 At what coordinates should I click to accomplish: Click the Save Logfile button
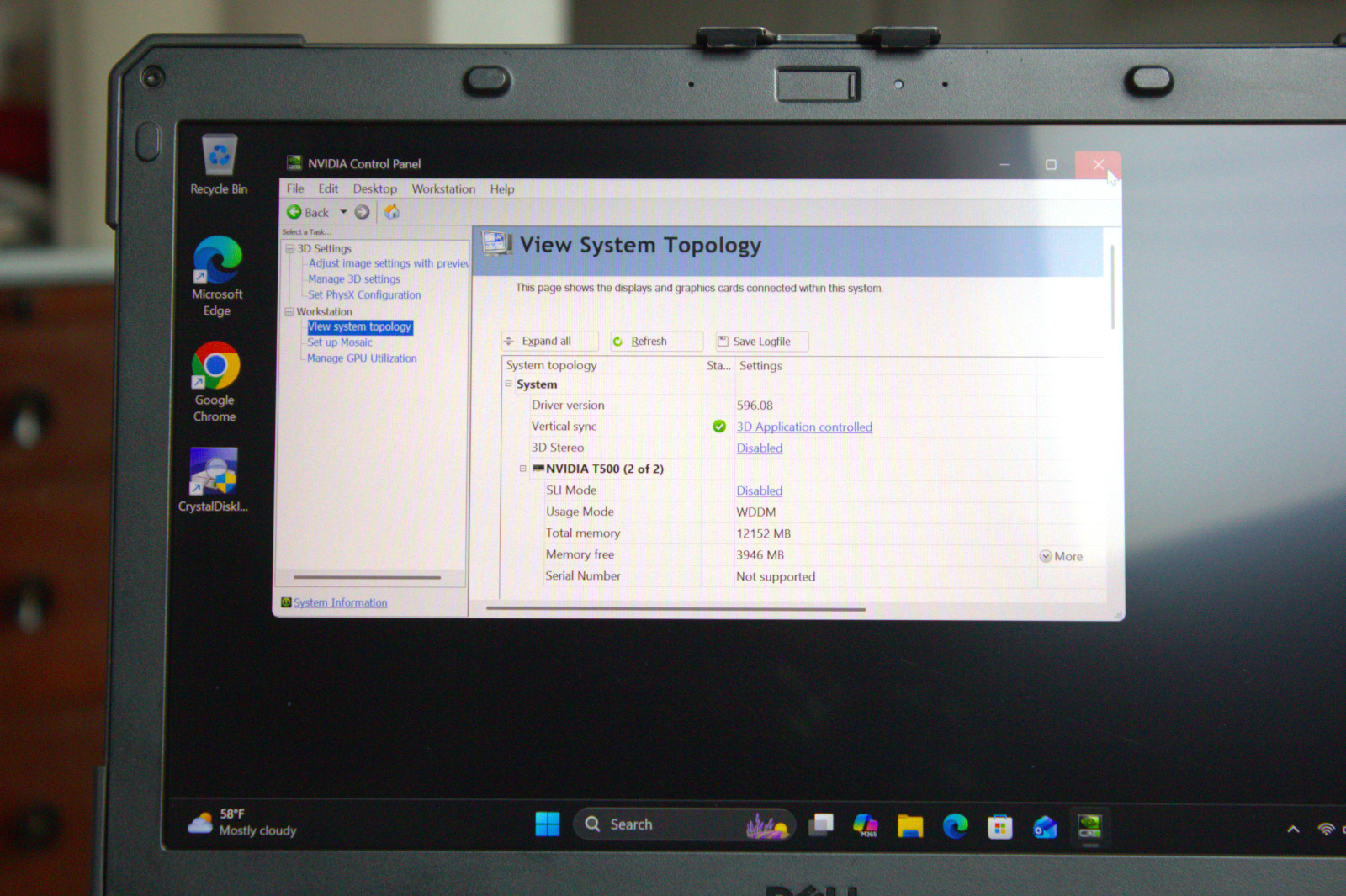click(x=762, y=341)
